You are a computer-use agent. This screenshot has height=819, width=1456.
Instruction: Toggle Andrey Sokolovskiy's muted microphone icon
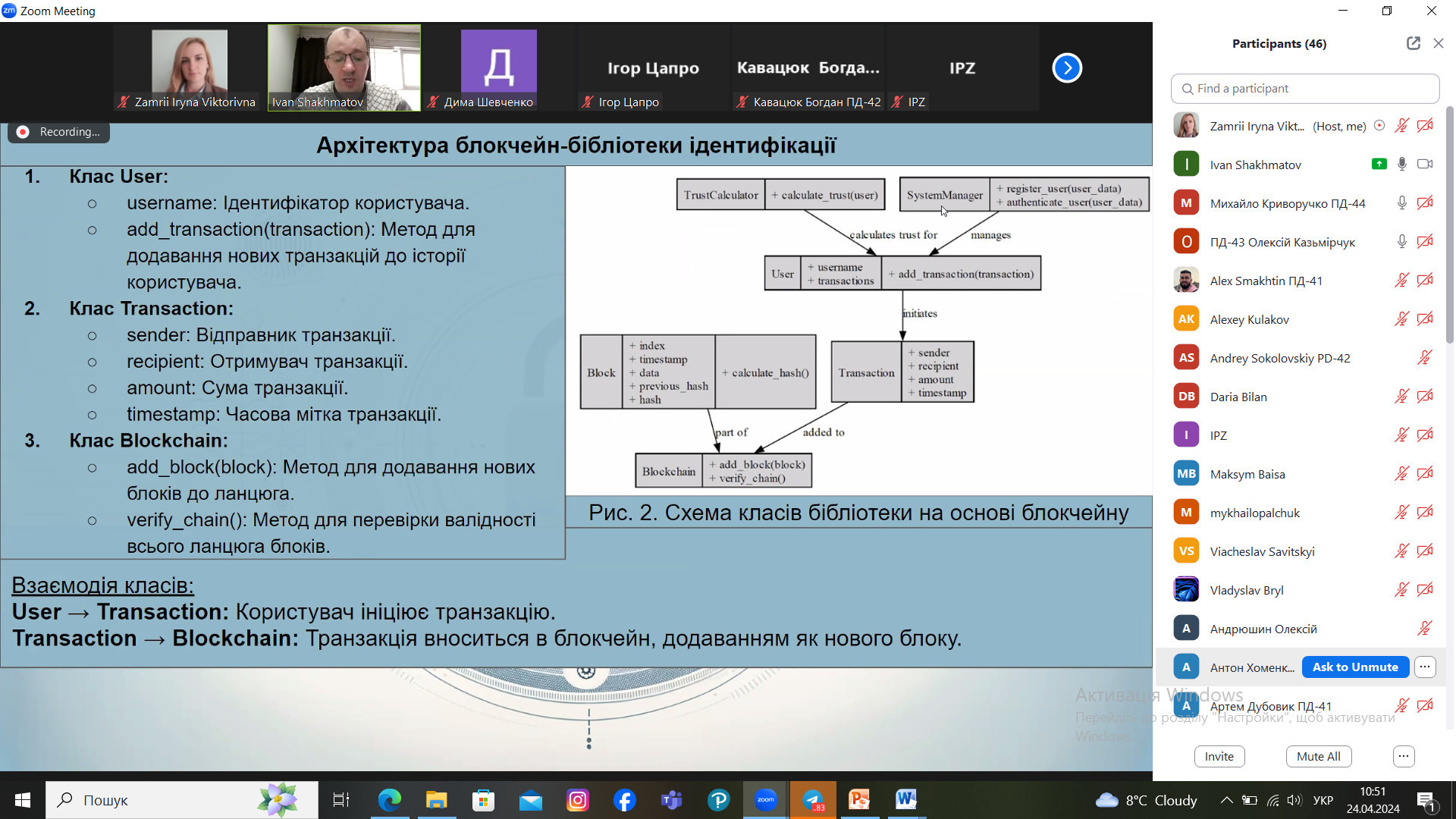coord(1425,358)
